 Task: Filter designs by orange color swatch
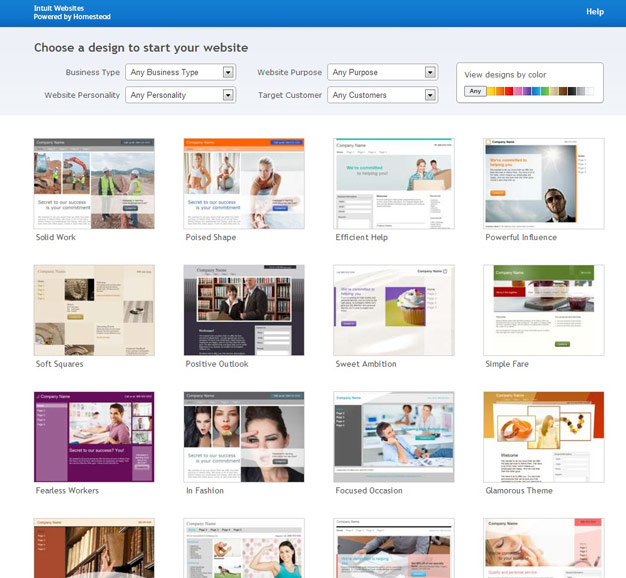[500, 91]
